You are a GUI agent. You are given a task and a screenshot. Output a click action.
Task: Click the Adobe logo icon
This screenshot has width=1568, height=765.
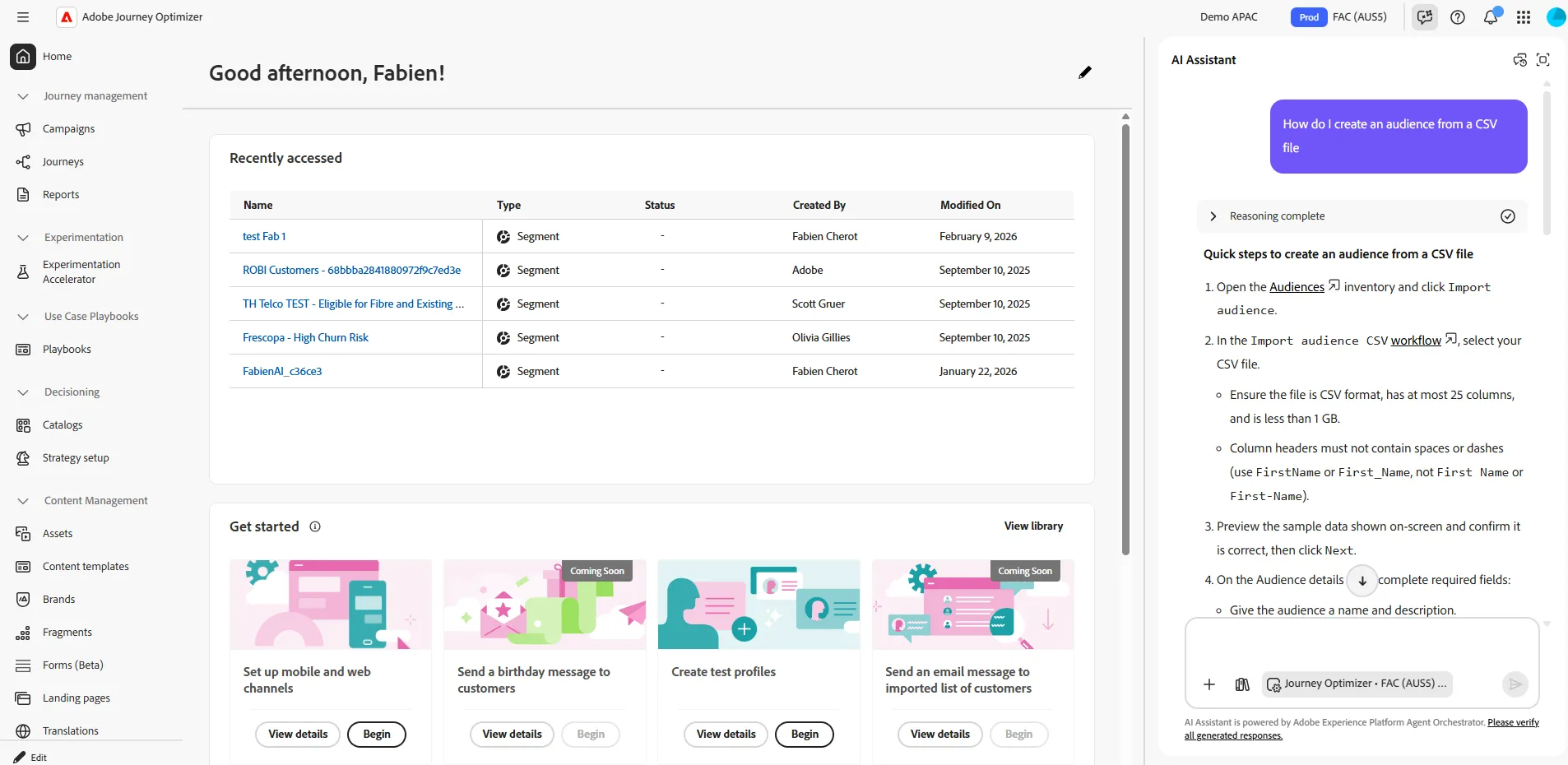(x=67, y=16)
